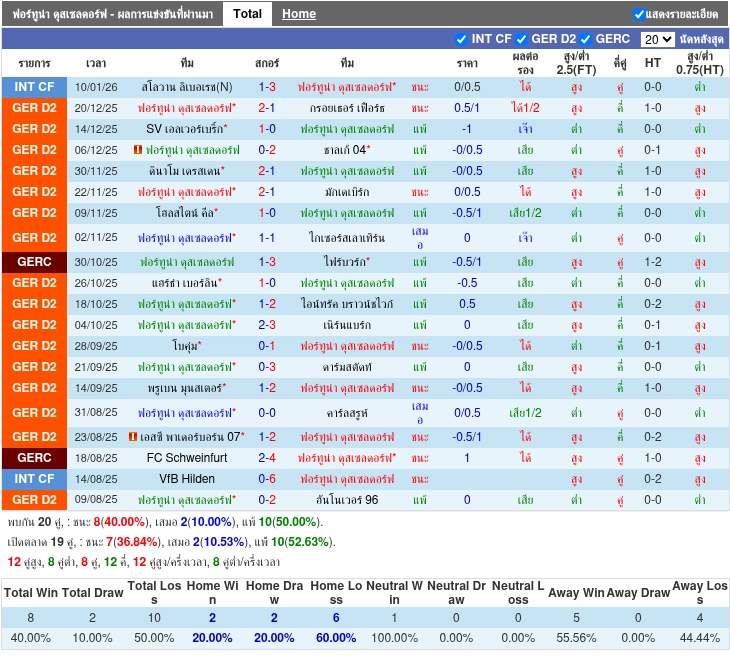Open the dropdown showing 20 recent matches
Image resolution: width=730 pixels, height=656 pixels.
[657, 39]
